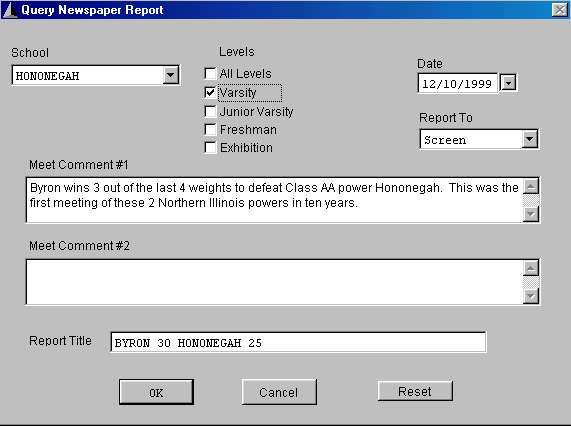Check the All Levels checkbox
This screenshot has height=426, width=571.
210,74
